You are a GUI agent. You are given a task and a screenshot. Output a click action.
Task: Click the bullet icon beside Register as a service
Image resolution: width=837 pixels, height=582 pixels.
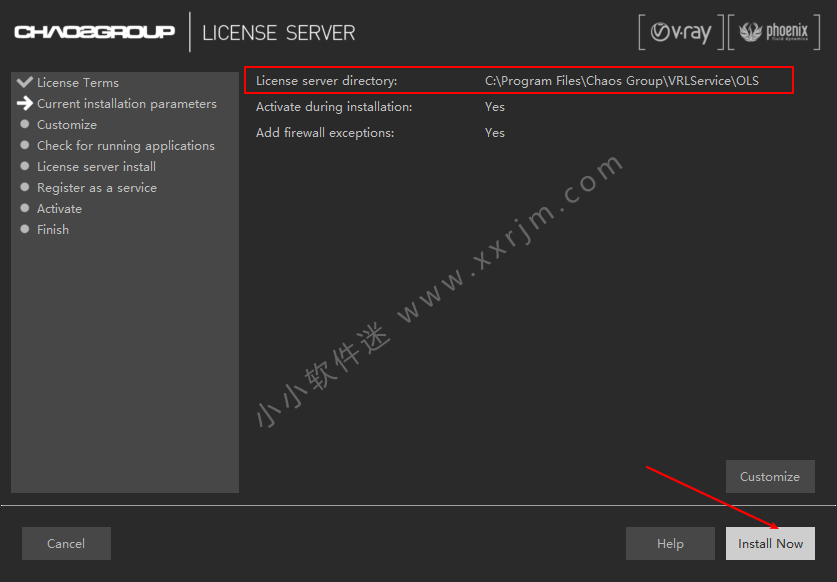[25, 187]
